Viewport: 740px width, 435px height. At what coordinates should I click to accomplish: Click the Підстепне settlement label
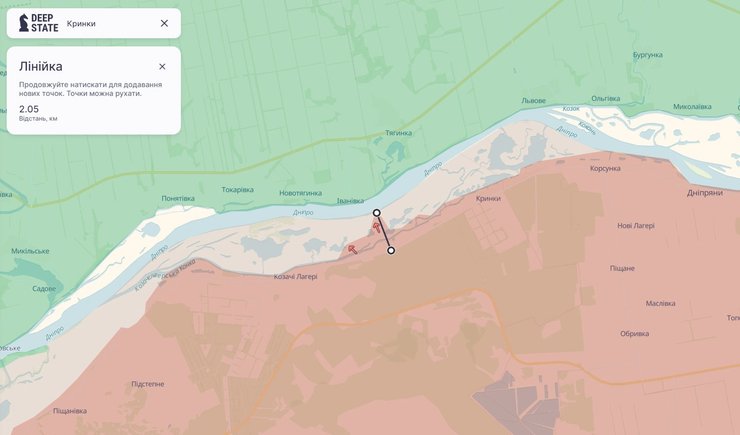click(148, 384)
